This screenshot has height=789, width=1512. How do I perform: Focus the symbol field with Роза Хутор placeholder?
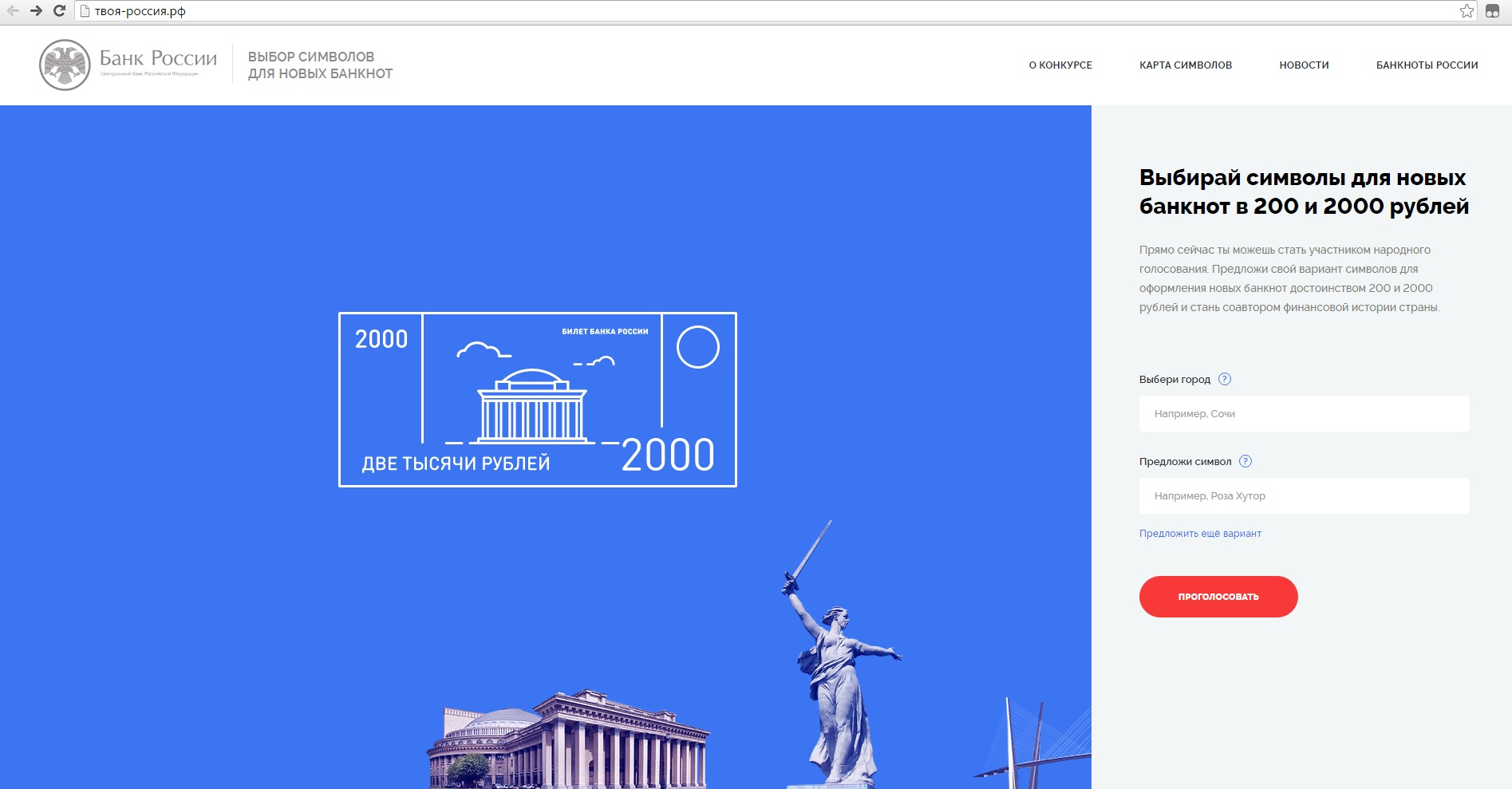click(1304, 496)
